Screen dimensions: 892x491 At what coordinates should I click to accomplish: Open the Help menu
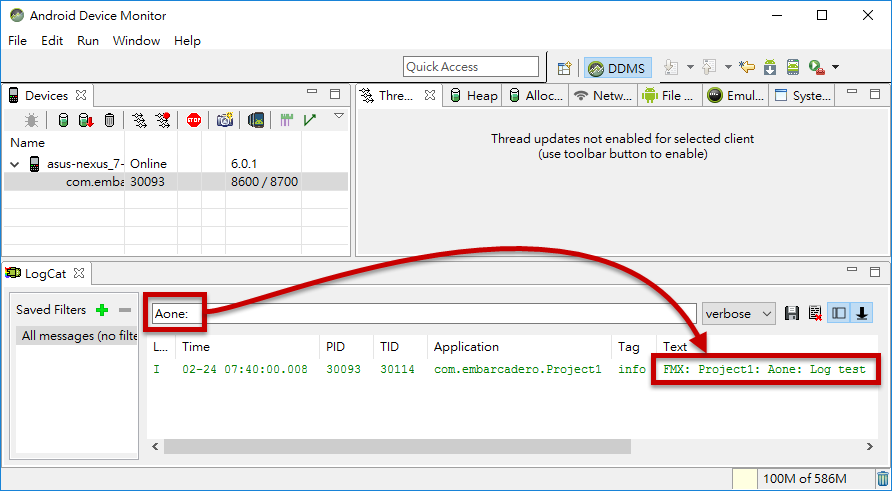[187, 41]
